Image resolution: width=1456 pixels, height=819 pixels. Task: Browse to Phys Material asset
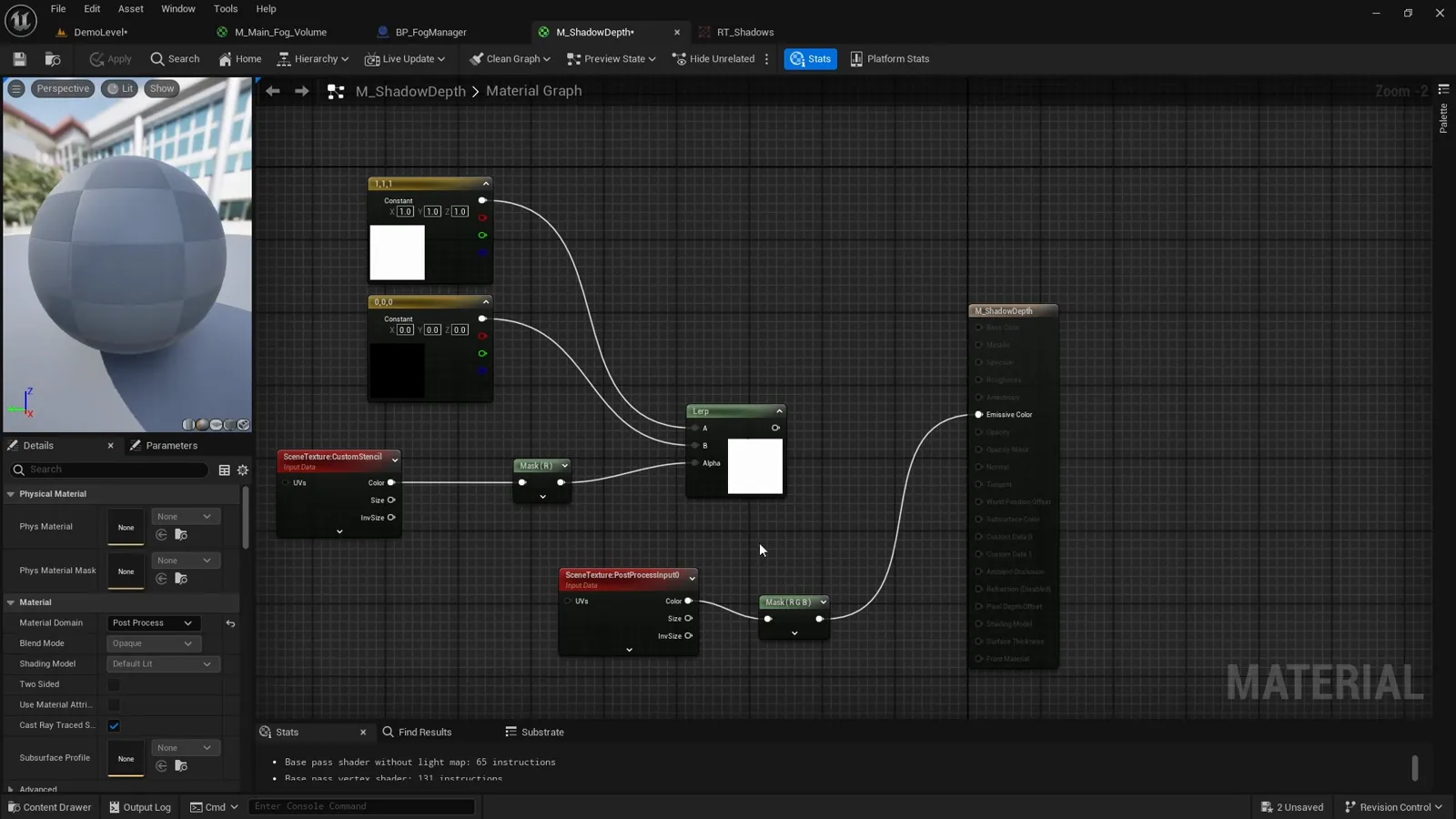(x=181, y=535)
